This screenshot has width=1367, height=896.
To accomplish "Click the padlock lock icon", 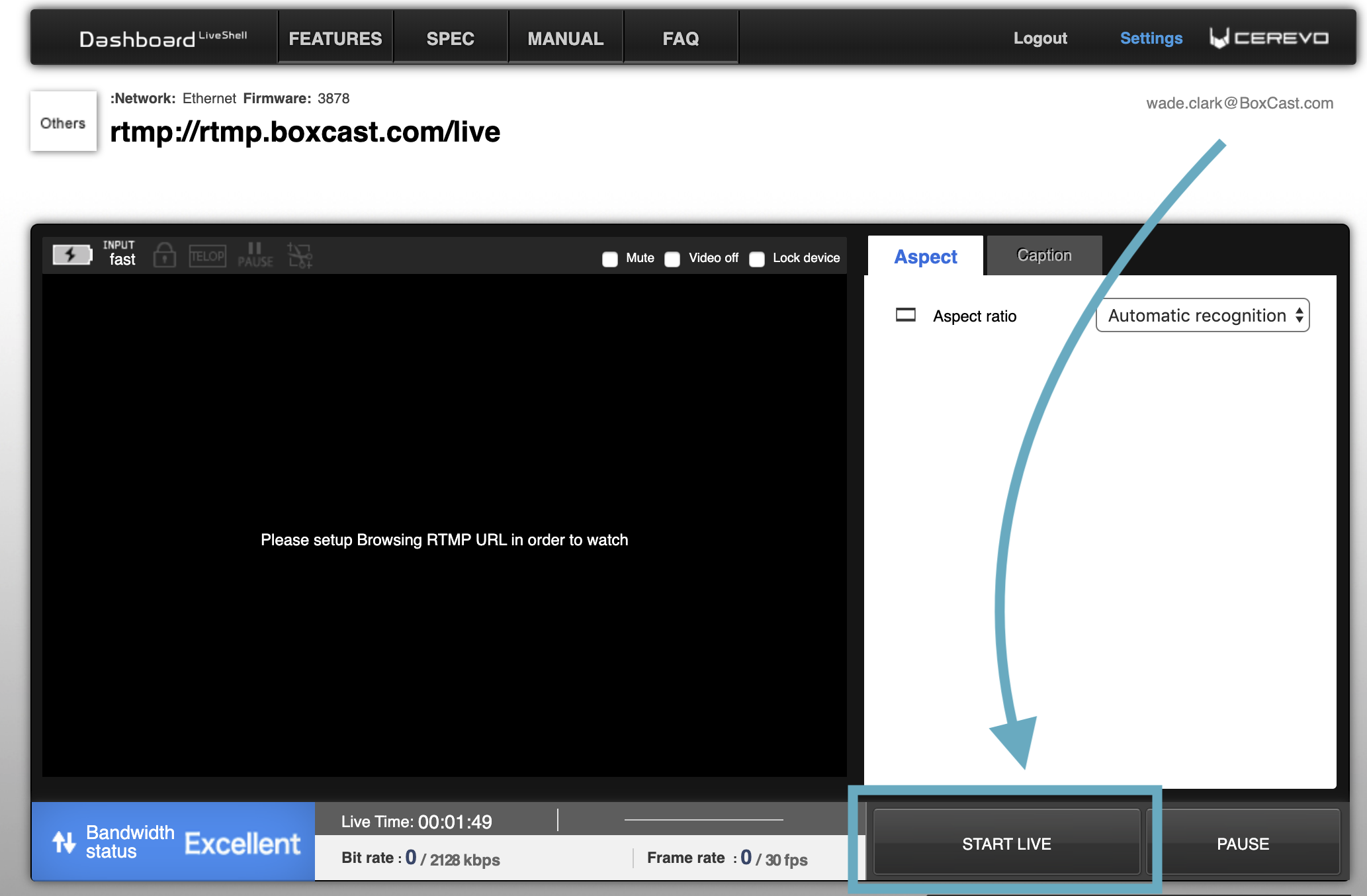I will pyautogui.click(x=164, y=255).
